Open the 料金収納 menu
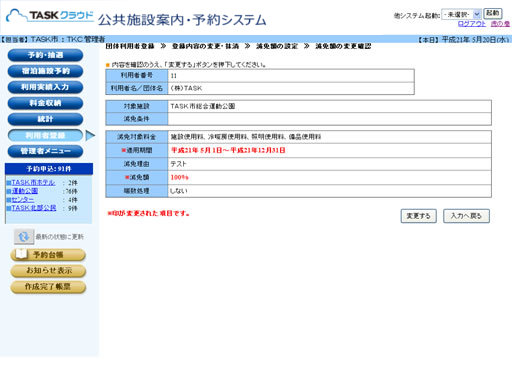Image resolution: width=512 pixels, height=384 pixels. (45, 103)
